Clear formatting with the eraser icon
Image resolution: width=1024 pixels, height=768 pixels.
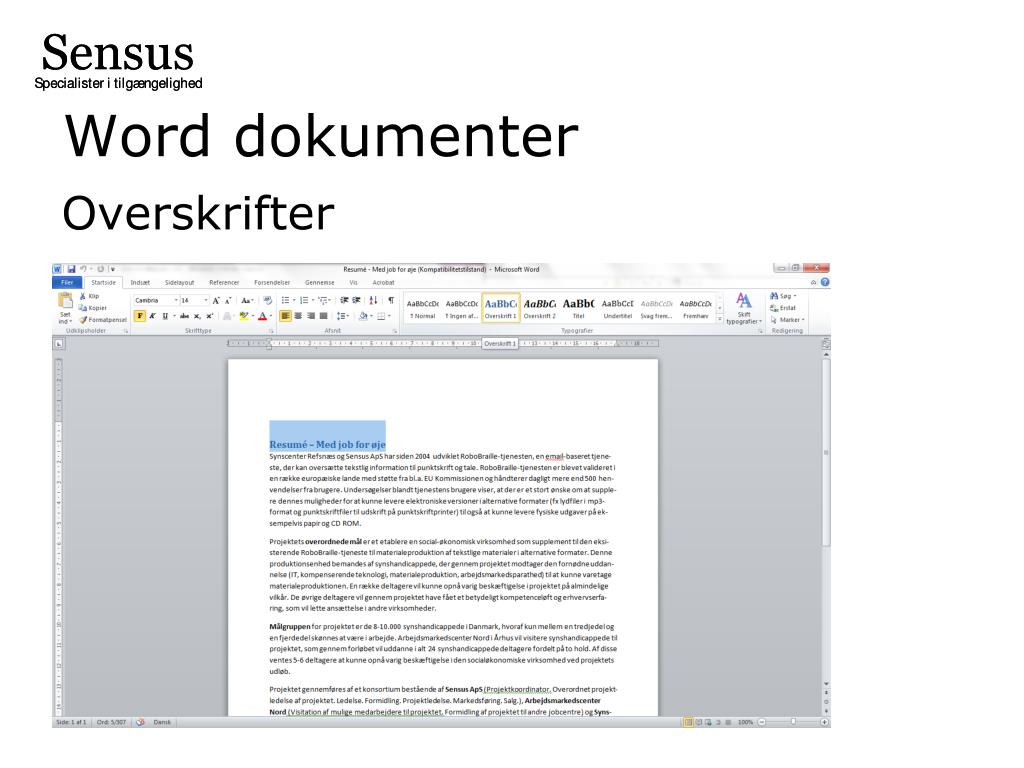point(267,300)
